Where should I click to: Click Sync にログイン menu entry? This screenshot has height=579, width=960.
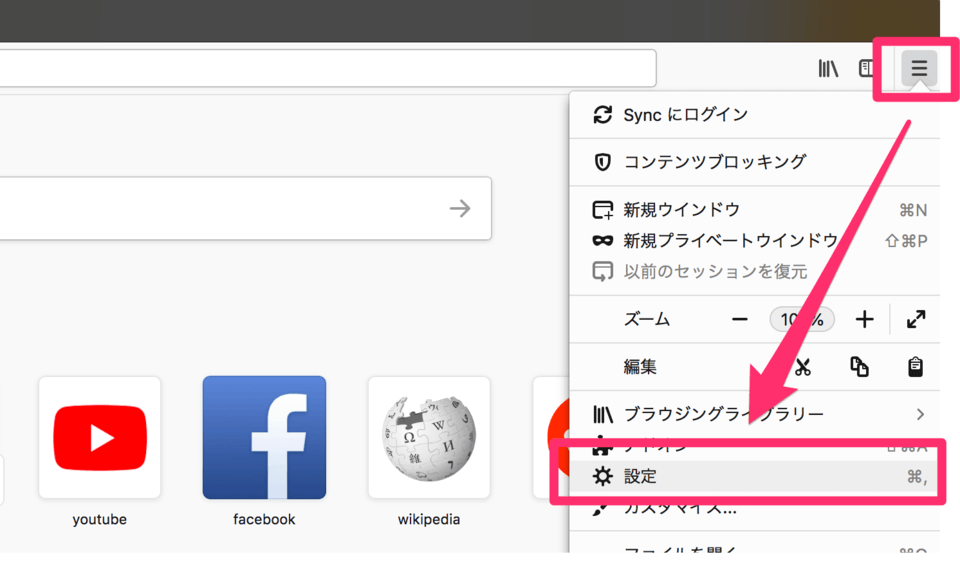click(685, 115)
